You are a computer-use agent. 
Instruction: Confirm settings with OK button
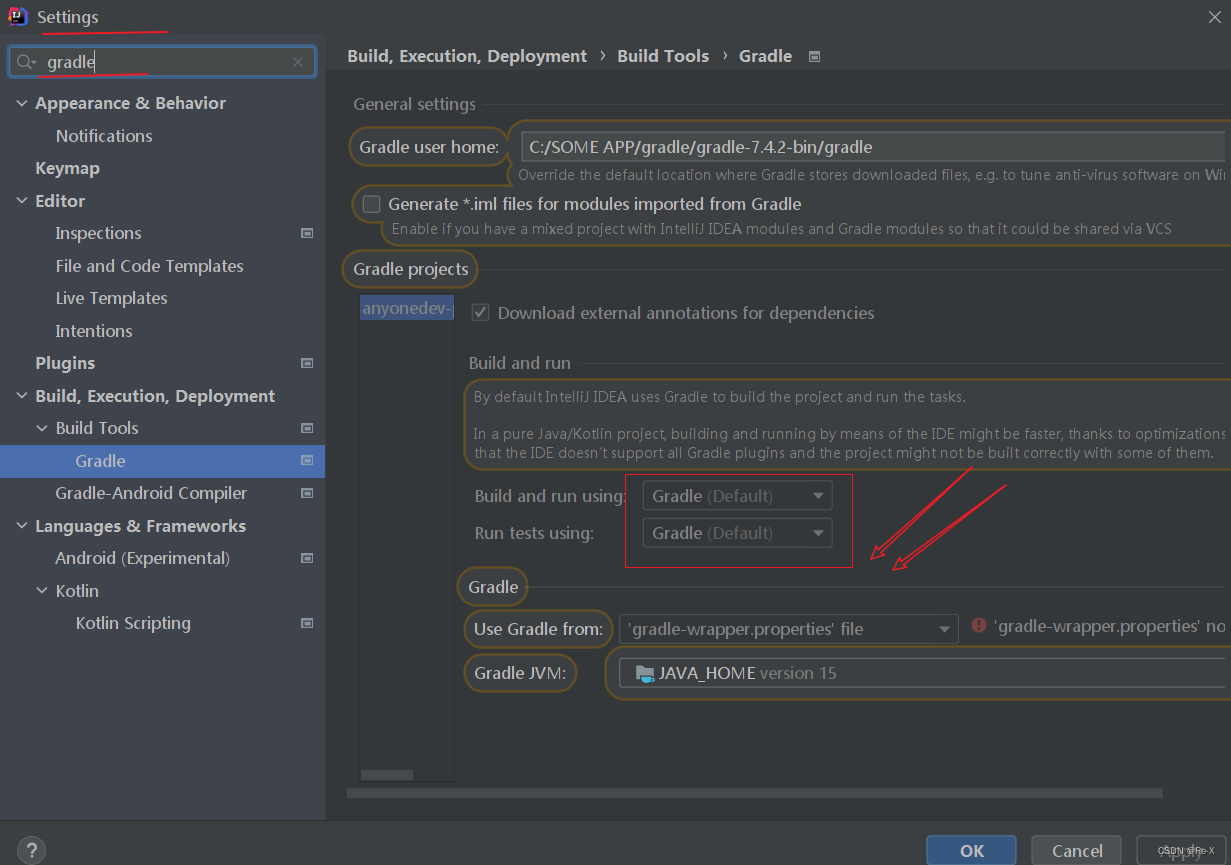[x=971, y=850]
